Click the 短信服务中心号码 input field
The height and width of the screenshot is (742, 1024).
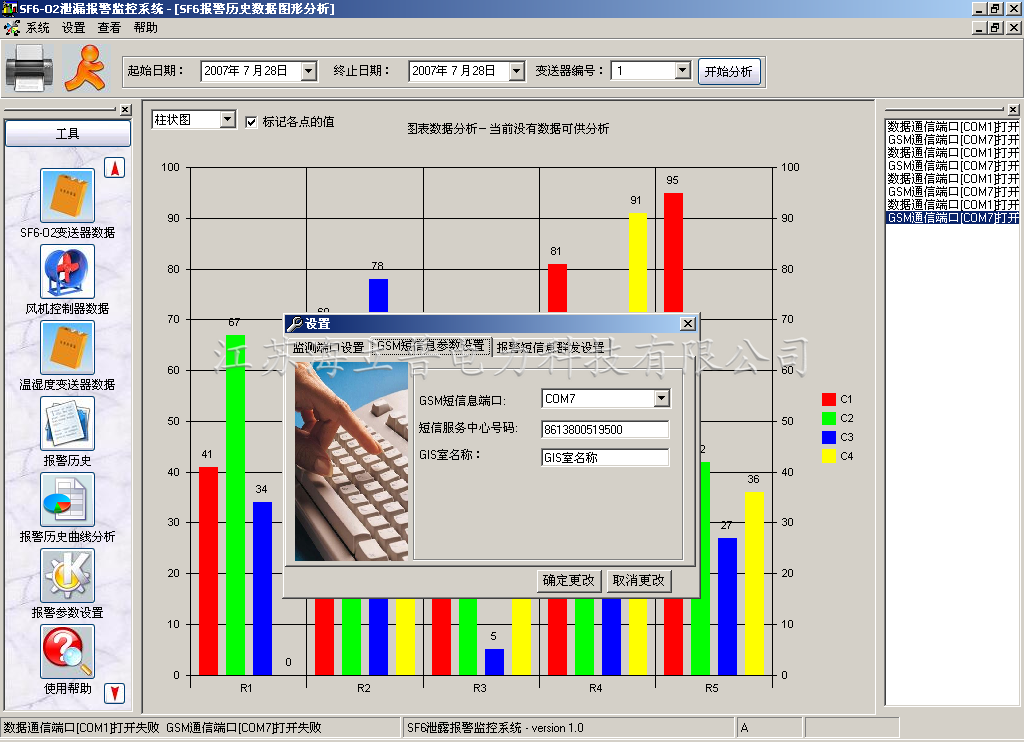tap(605, 429)
